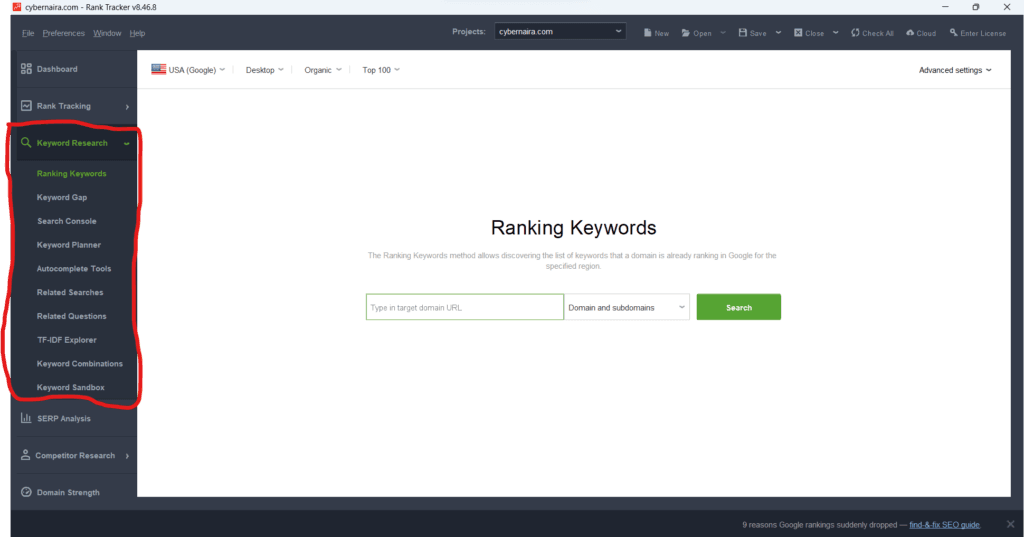Click the Open folder icon
The height and width of the screenshot is (537, 1024).
click(686, 33)
